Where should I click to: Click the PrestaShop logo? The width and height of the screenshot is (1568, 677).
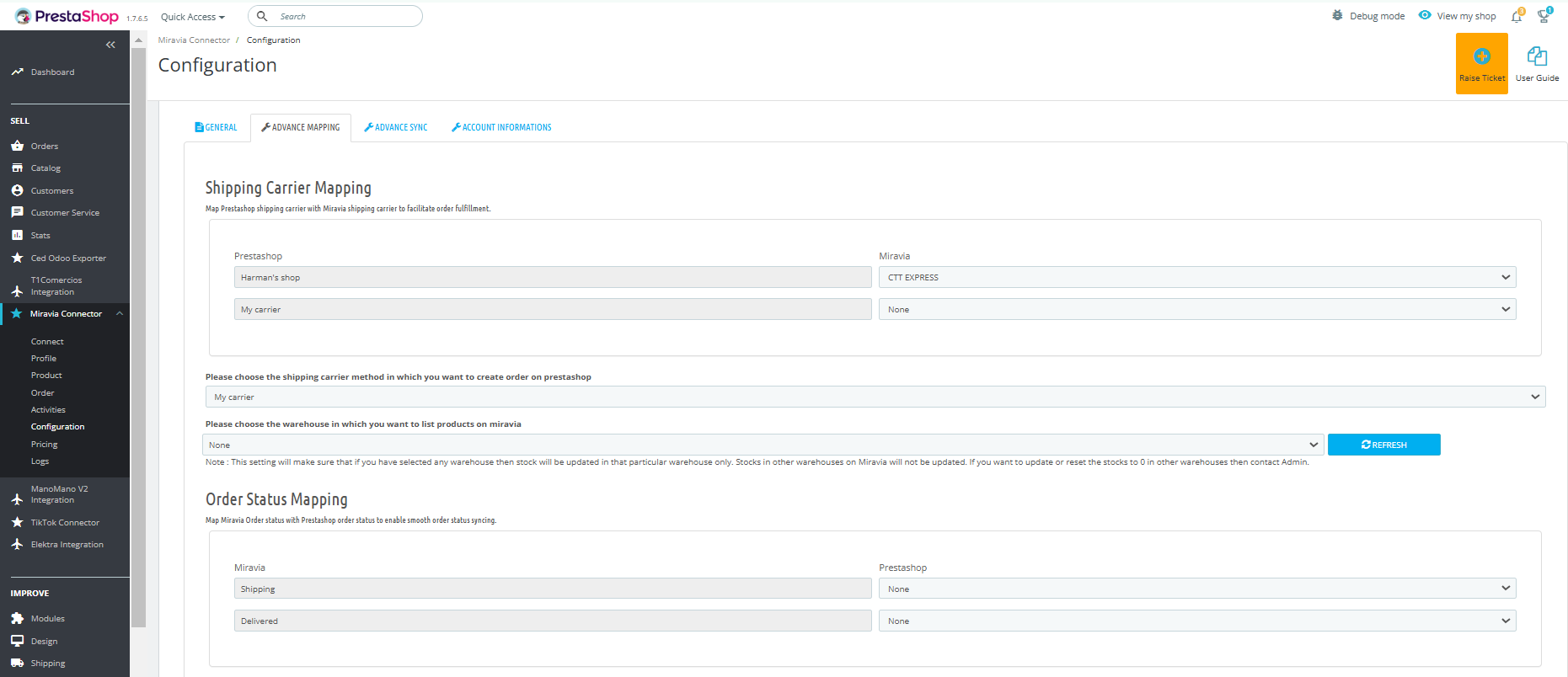point(66,16)
